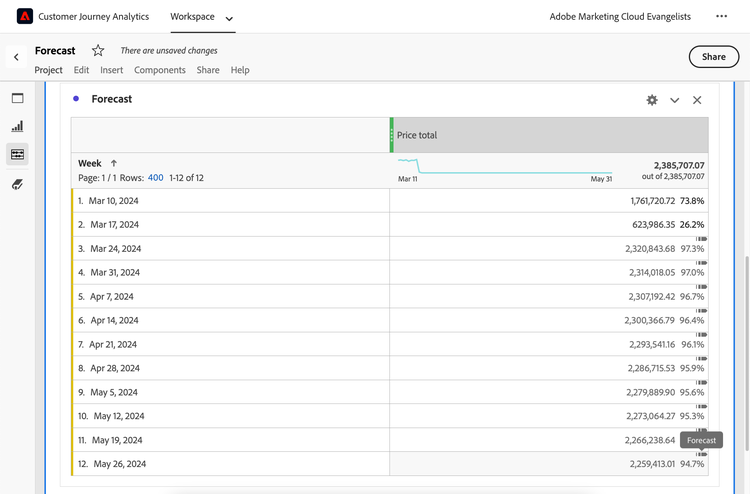Click the Adobe logo icon

pyautogui.click(x=25, y=16)
